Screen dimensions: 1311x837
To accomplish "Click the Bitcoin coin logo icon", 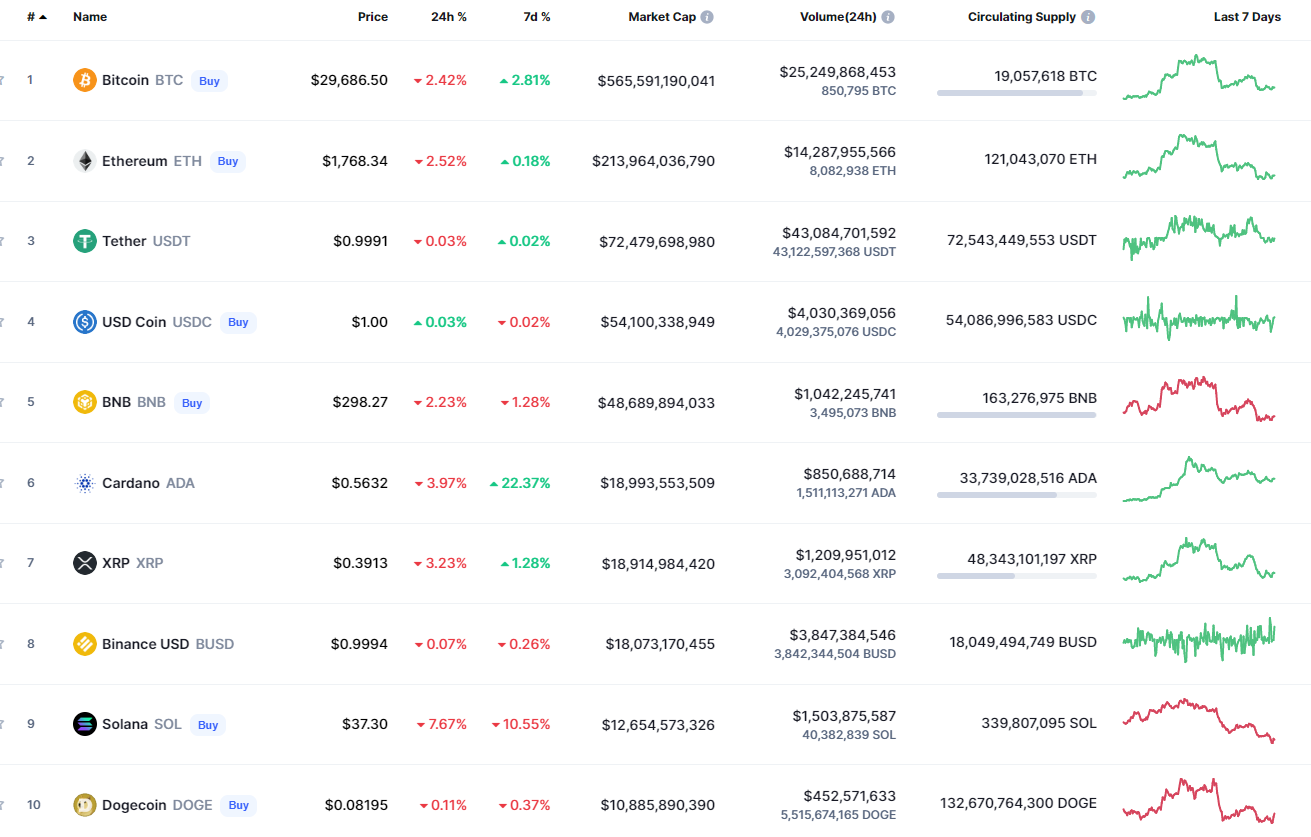I will pyautogui.click(x=85, y=80).
